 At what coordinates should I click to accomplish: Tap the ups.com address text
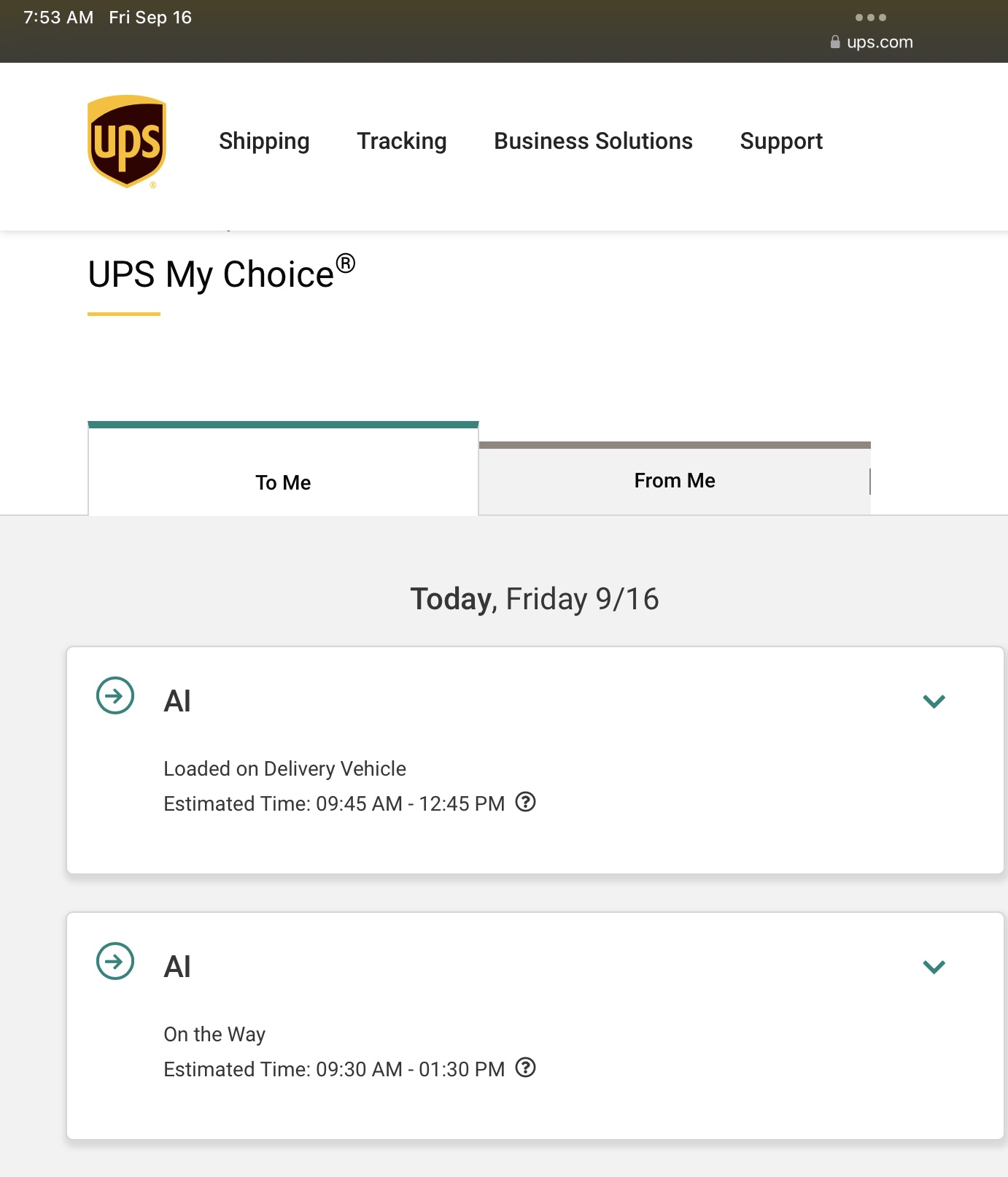(880, 42)
